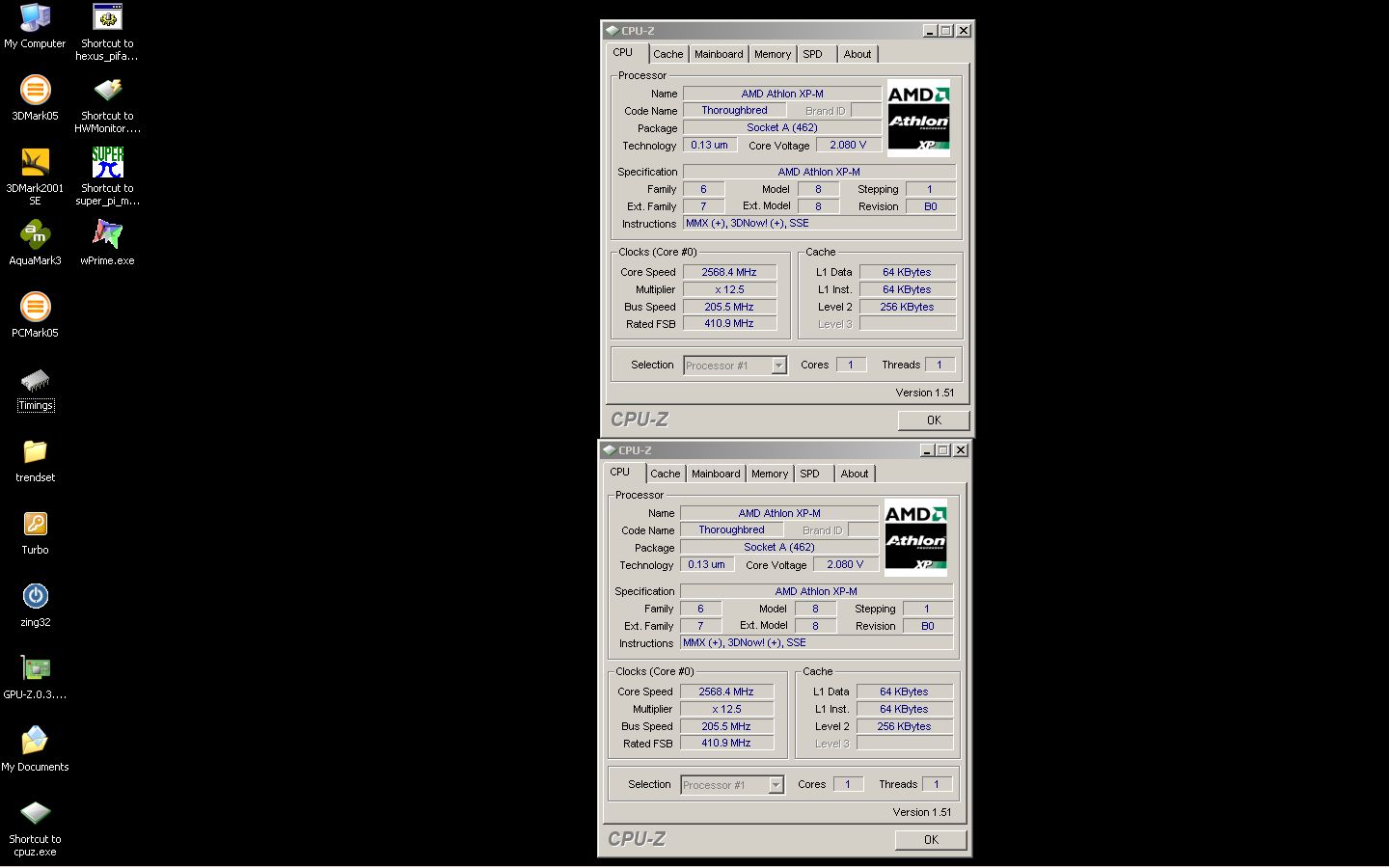This screenshot has height=868, width=1389.
Task: Click Multiplier x 12.5 in upper CPU-Z
Action: pos(729,289)
